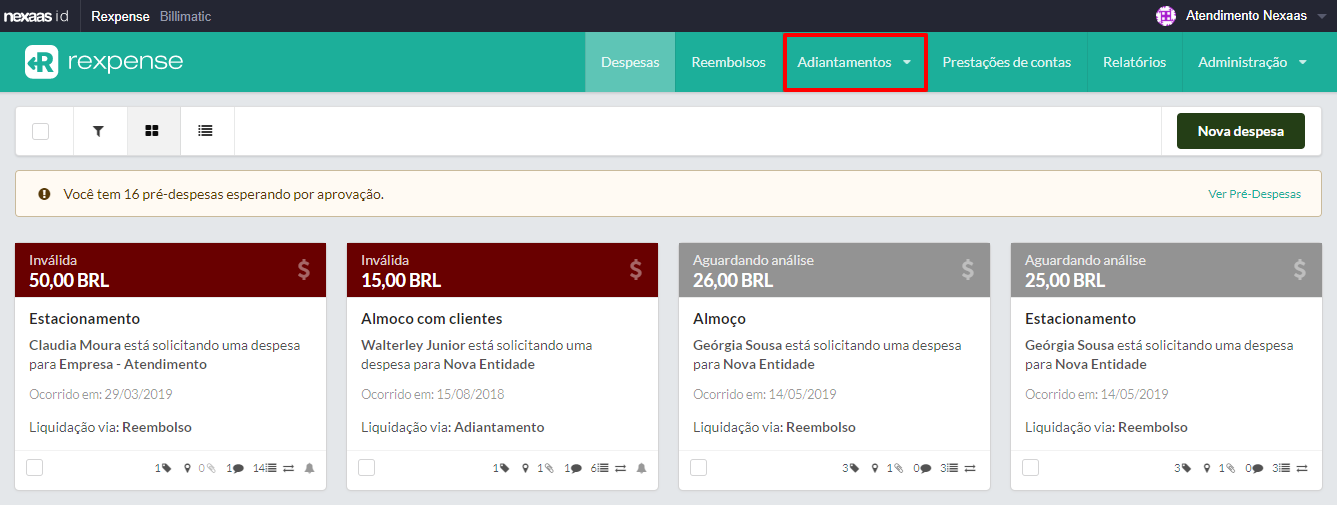Screen dimensions: 1337x505
Task: Open comments bubble on 26,00 BRL card
Action: tap(925, 468)
